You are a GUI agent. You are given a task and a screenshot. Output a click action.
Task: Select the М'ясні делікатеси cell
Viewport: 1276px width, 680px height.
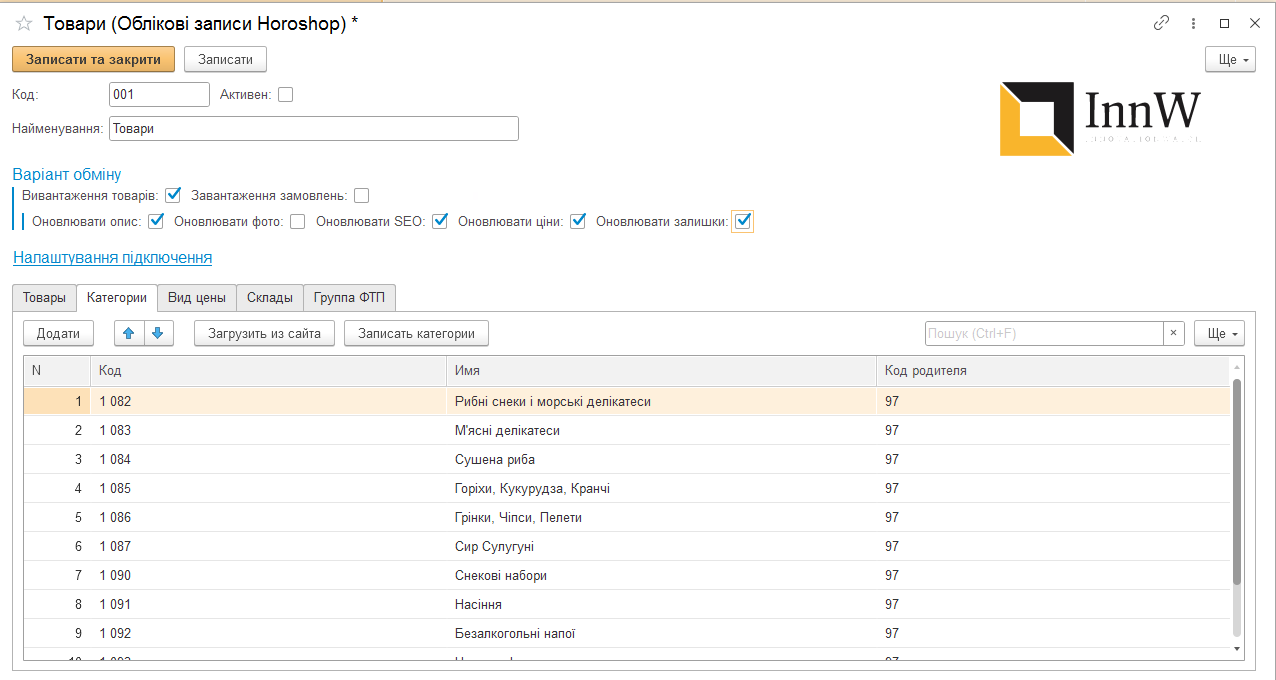(661, 430)
